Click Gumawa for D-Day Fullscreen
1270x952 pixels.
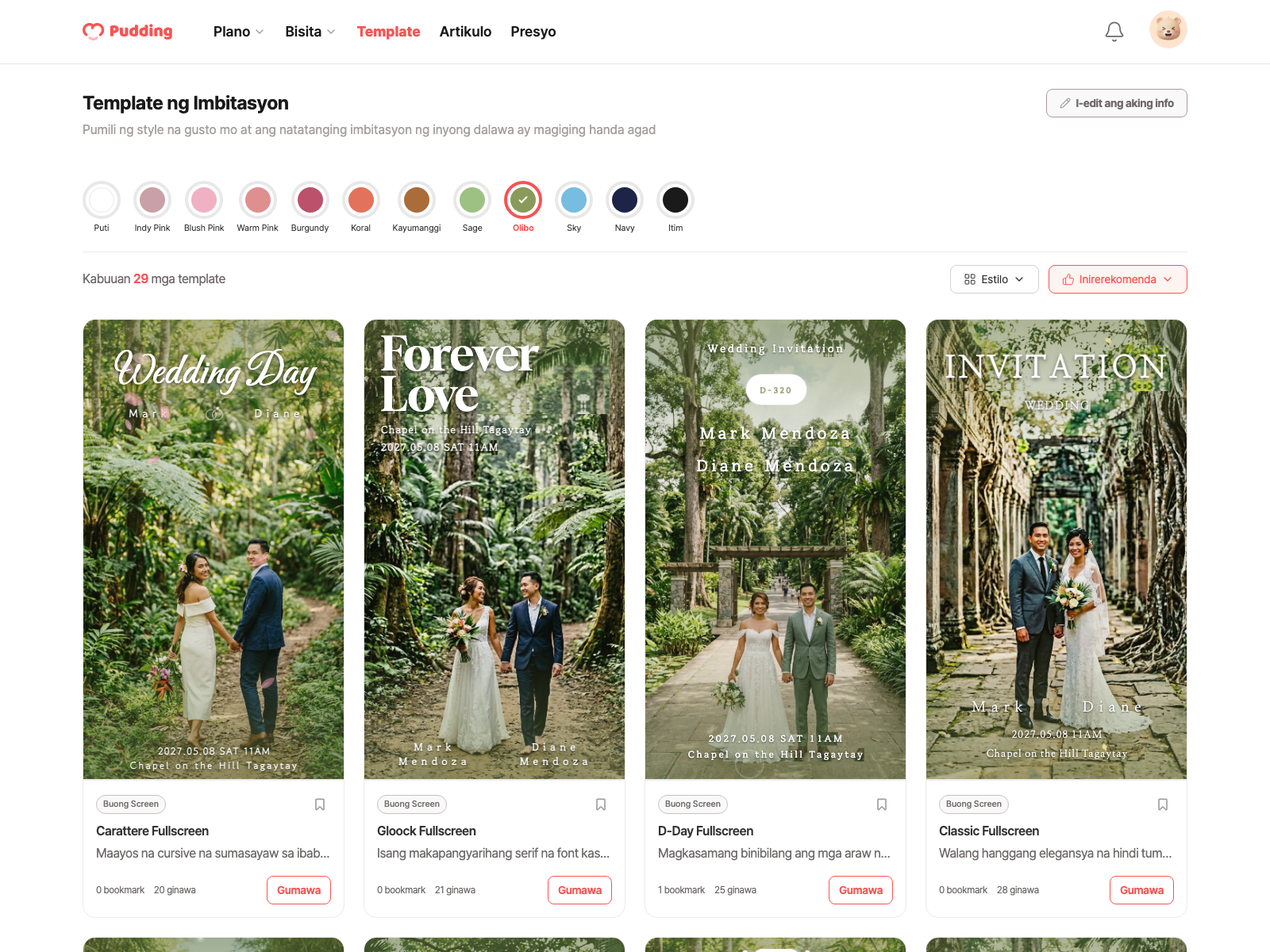coord(860,890)
